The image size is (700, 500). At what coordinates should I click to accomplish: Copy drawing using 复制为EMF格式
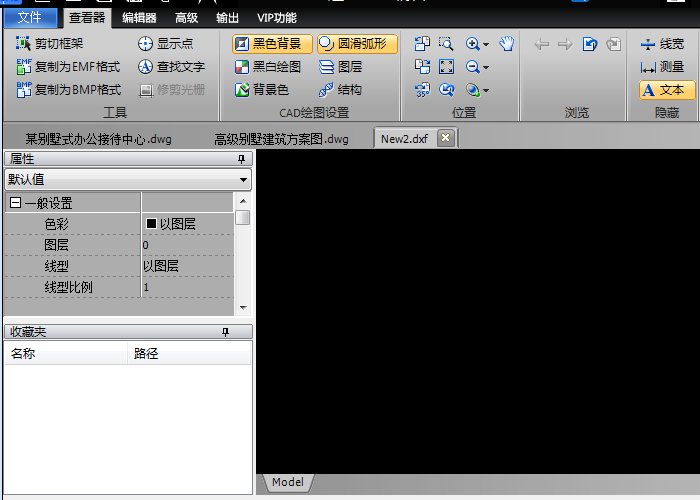(x=68, y=67)
